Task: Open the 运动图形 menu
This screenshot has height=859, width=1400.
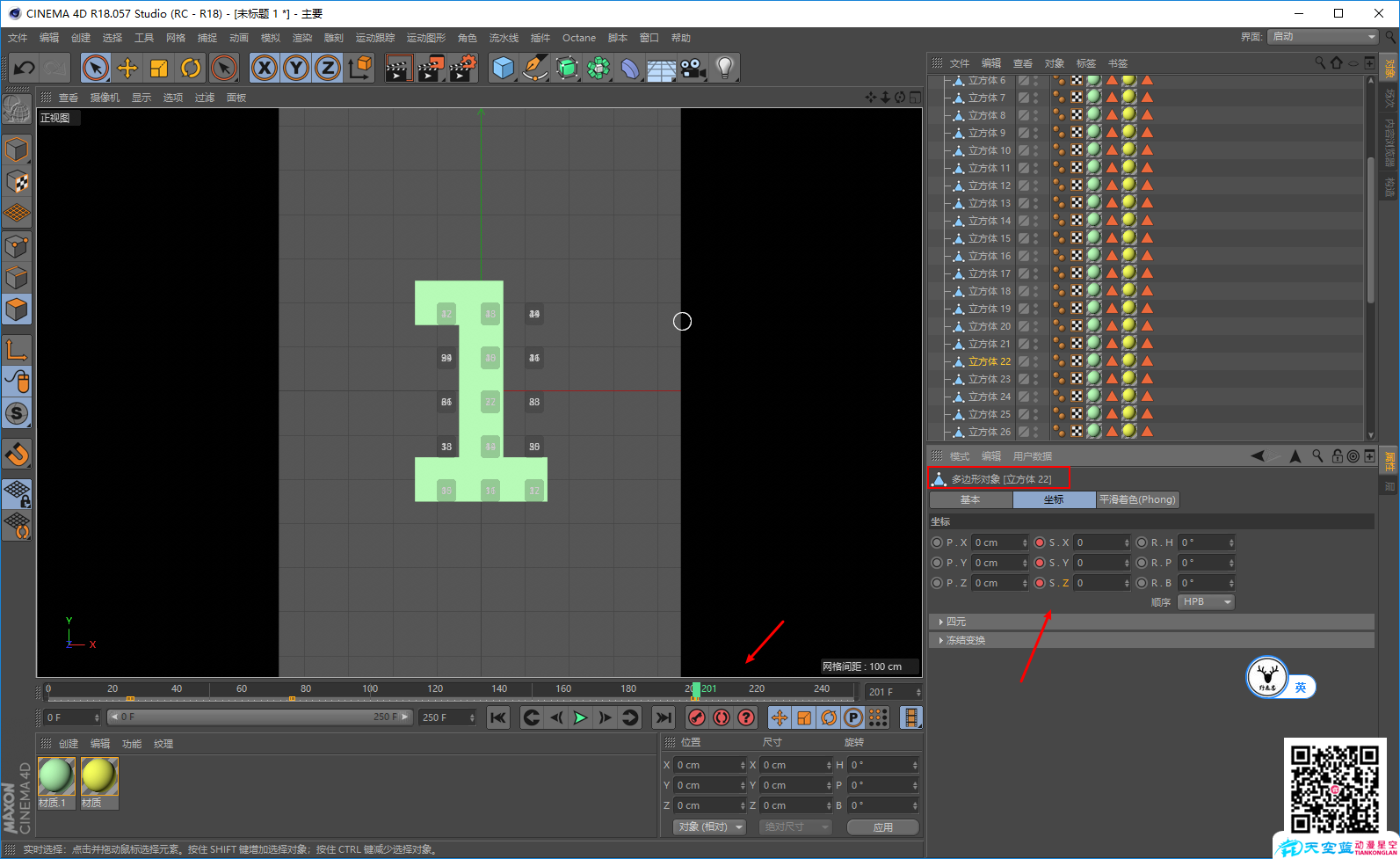Action: click(426, 38)
